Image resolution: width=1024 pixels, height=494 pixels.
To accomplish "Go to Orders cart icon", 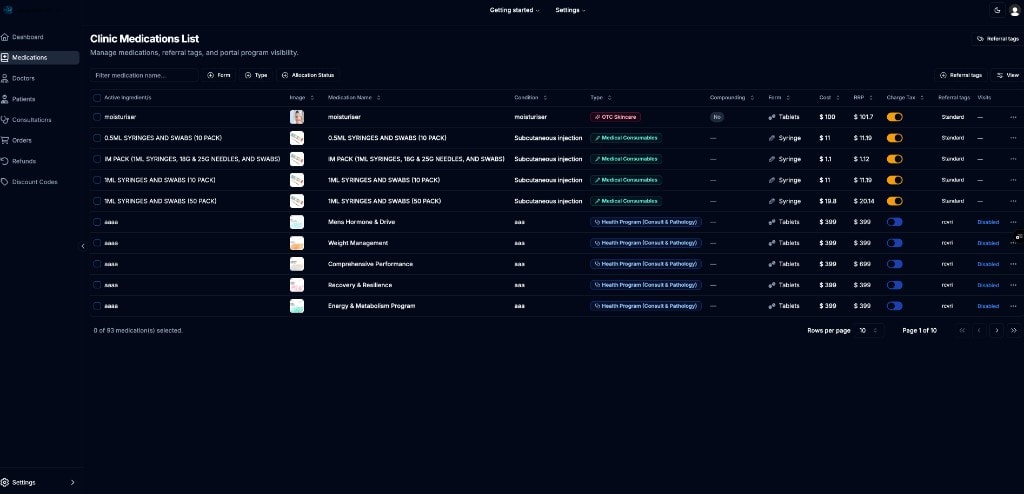I will [x=5, y=140].
